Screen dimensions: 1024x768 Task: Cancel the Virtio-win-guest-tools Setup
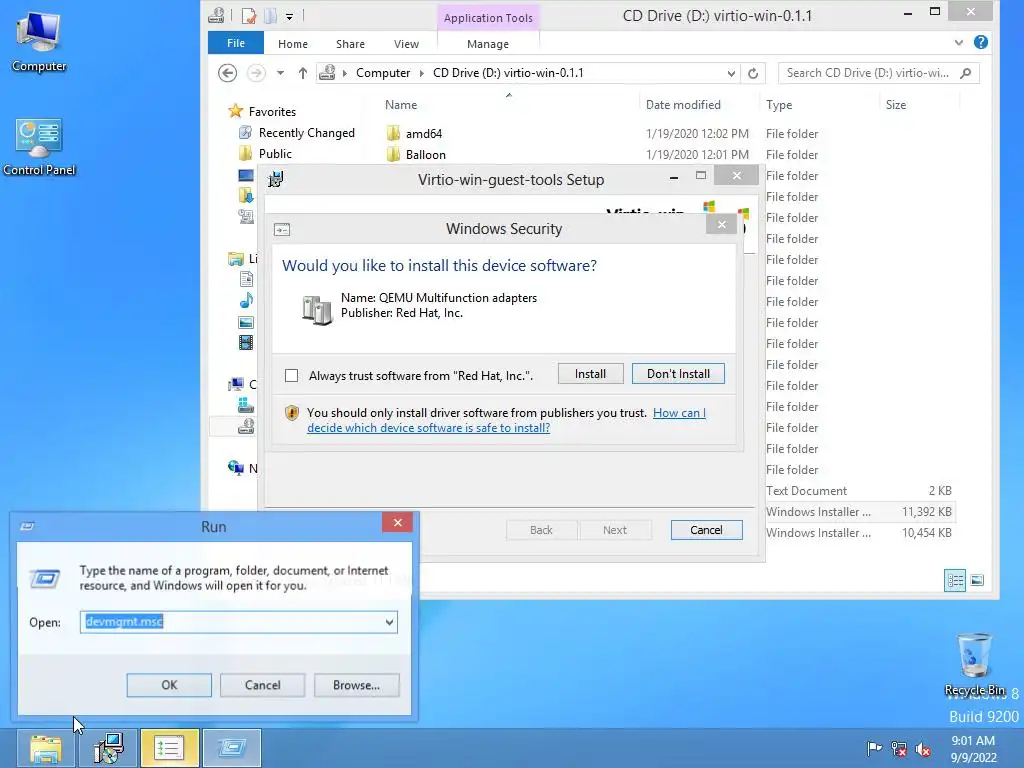pyautogui.click(x=706, y=530)
